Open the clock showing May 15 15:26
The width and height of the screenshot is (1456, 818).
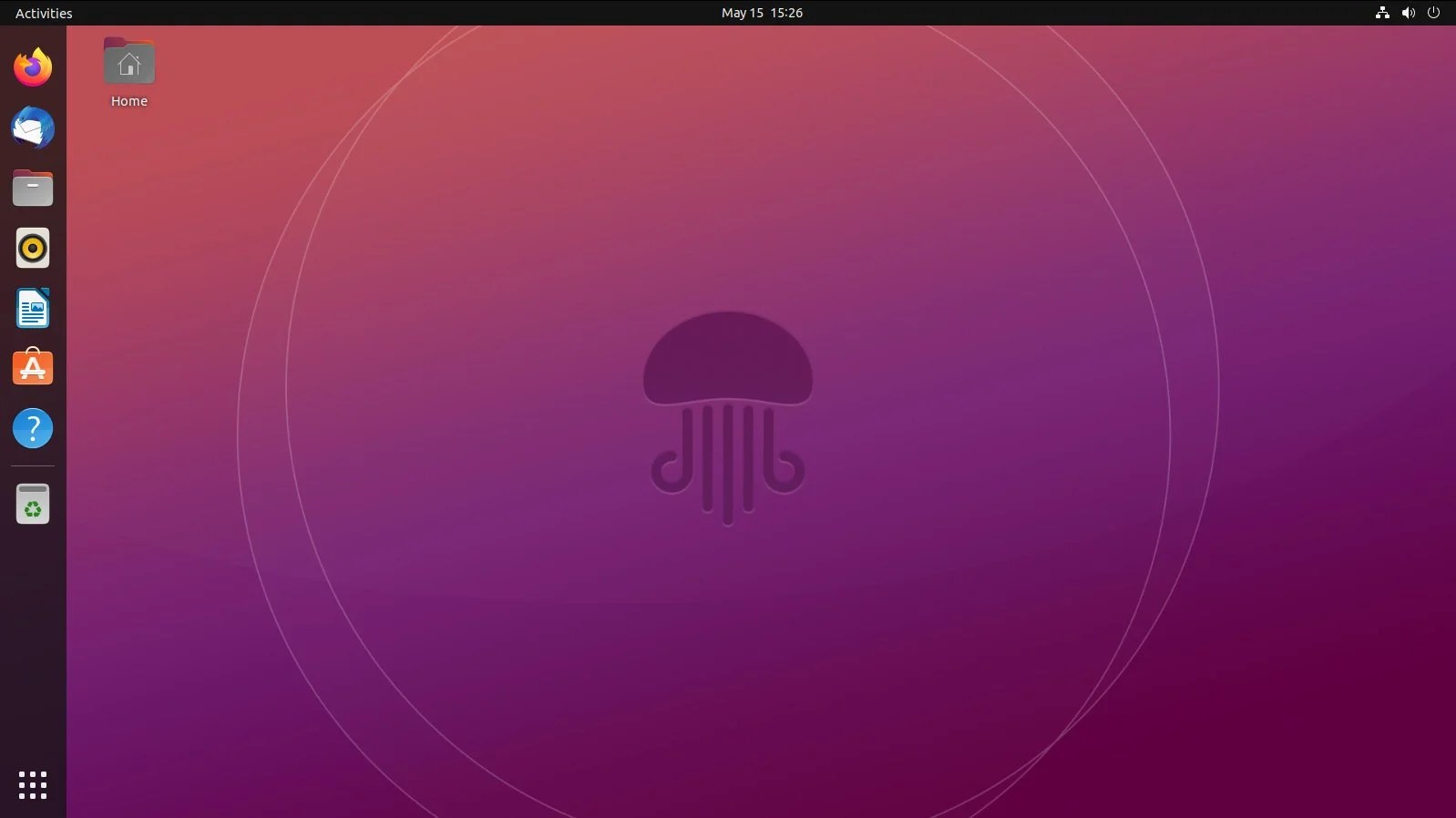tap(762, 13)
